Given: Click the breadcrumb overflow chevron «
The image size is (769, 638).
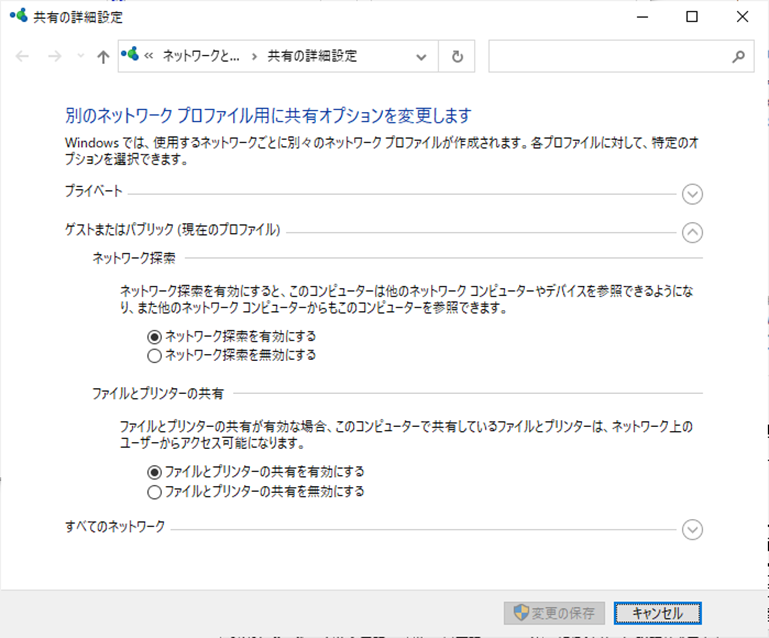Looking at the screenshot, I should 149,56.
